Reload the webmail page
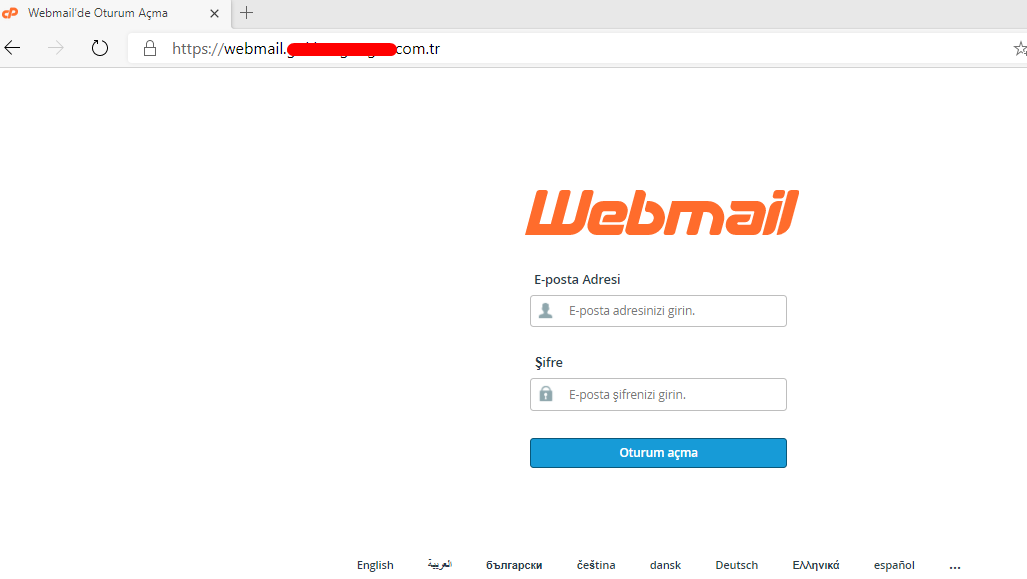 coord(100,48)
